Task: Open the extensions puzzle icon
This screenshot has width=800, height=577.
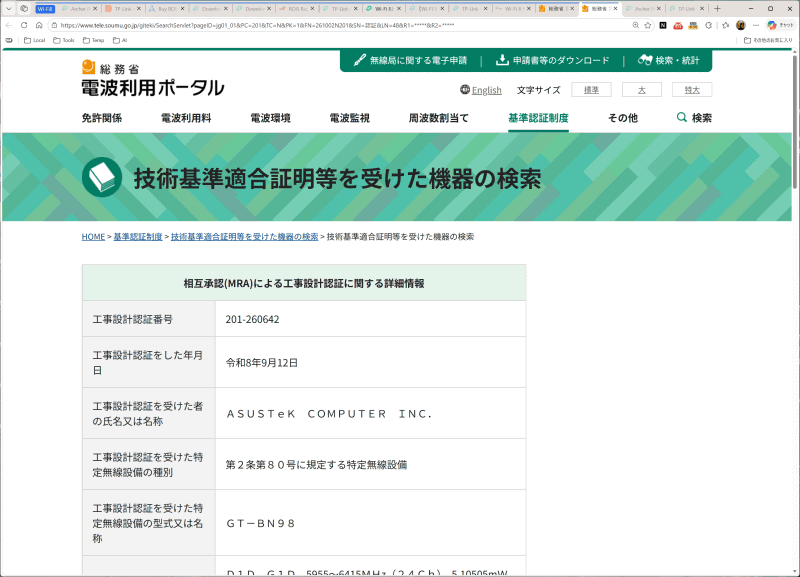Action: (x=708, y=25)
